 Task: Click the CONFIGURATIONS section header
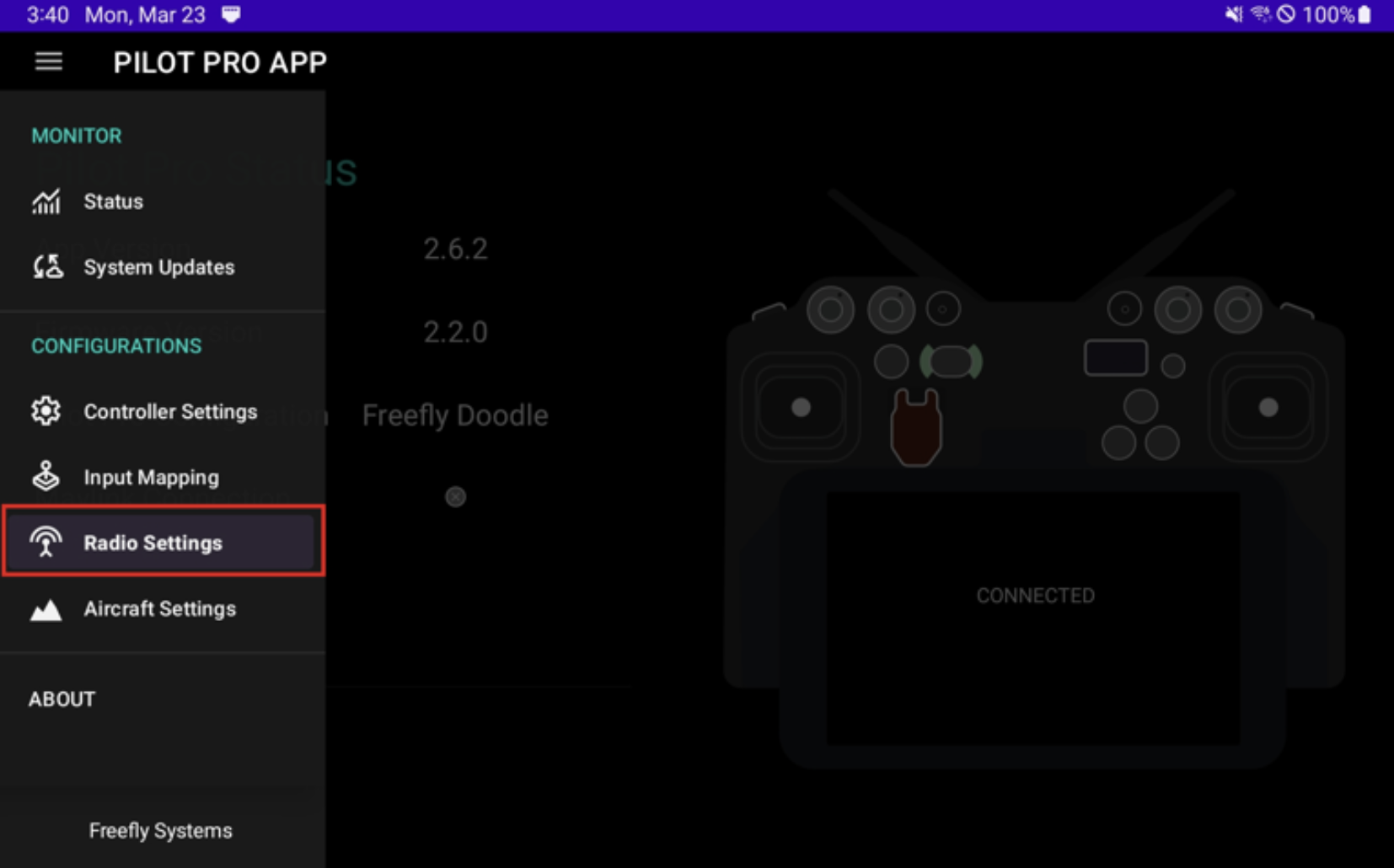116,346
